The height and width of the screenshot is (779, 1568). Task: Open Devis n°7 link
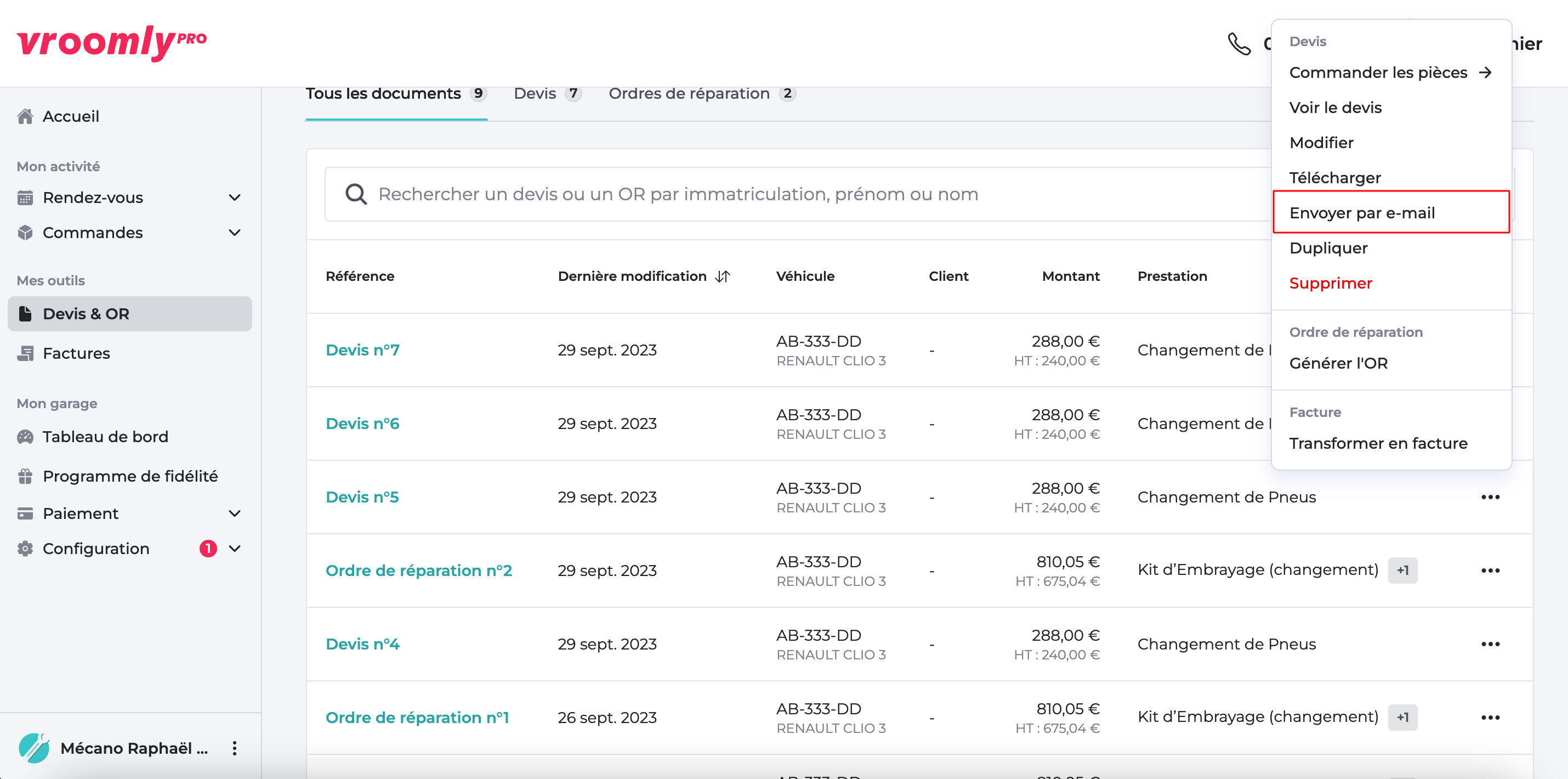(x=362, y=350)
